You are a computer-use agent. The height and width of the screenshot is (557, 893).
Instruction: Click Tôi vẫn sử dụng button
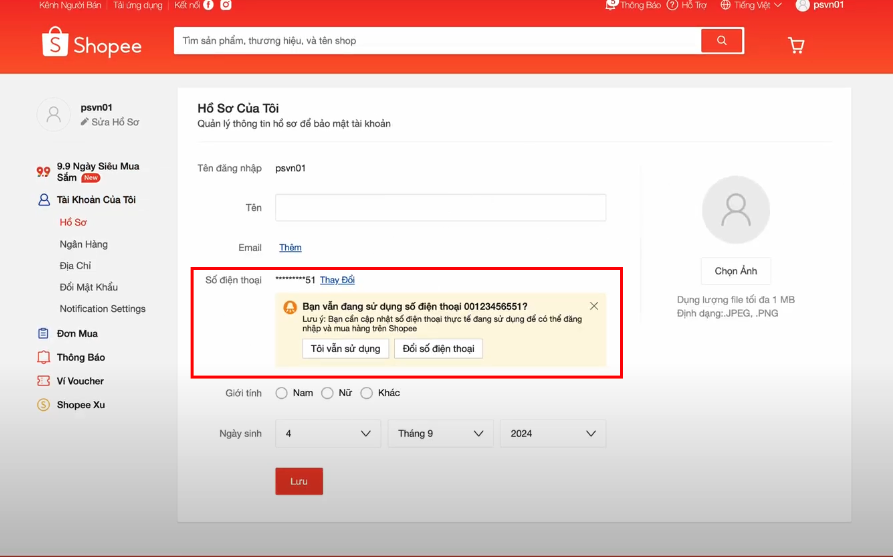point(345,349)
